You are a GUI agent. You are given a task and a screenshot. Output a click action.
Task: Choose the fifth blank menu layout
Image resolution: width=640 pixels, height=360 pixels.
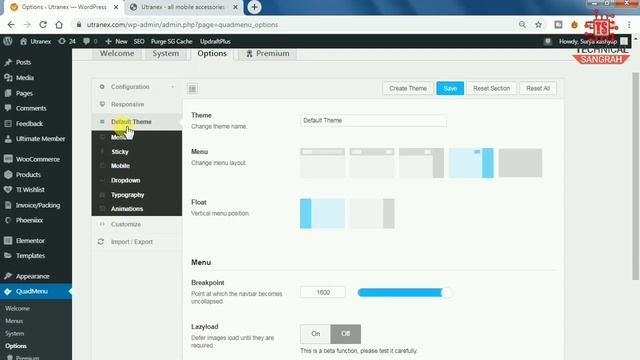[x=520, y=163]
